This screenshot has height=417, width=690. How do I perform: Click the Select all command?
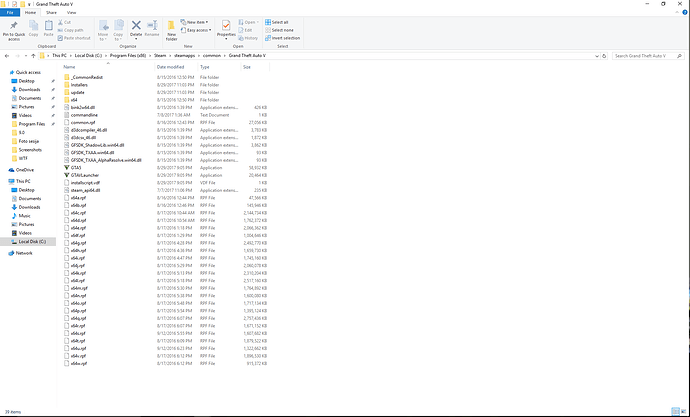tap(276, 22)
